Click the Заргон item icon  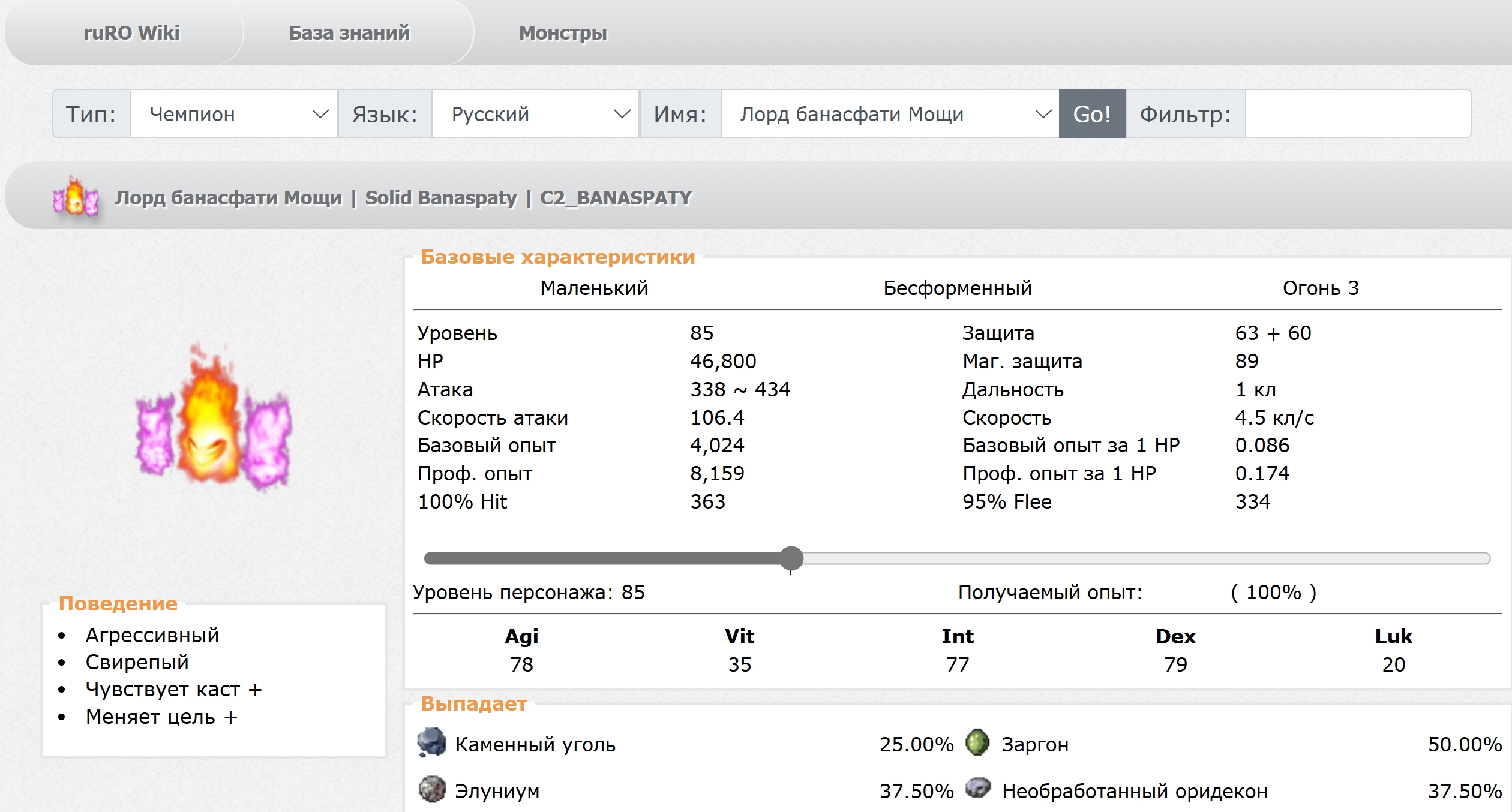(977, 742)
